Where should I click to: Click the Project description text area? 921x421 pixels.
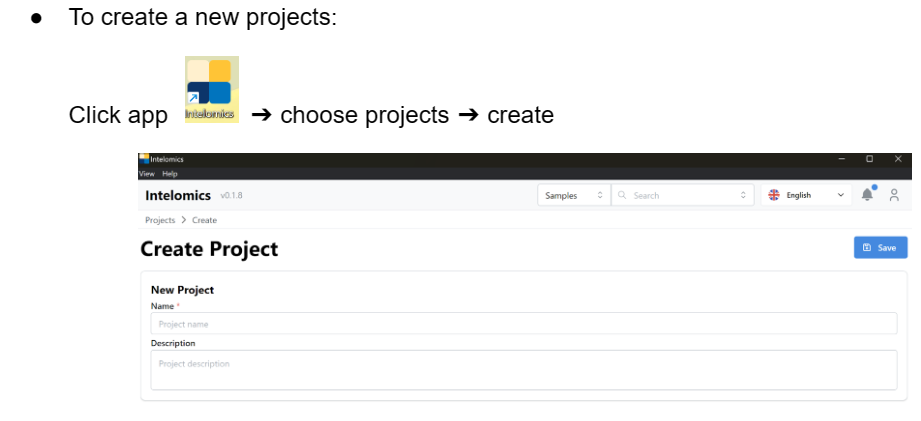point(524,369)
